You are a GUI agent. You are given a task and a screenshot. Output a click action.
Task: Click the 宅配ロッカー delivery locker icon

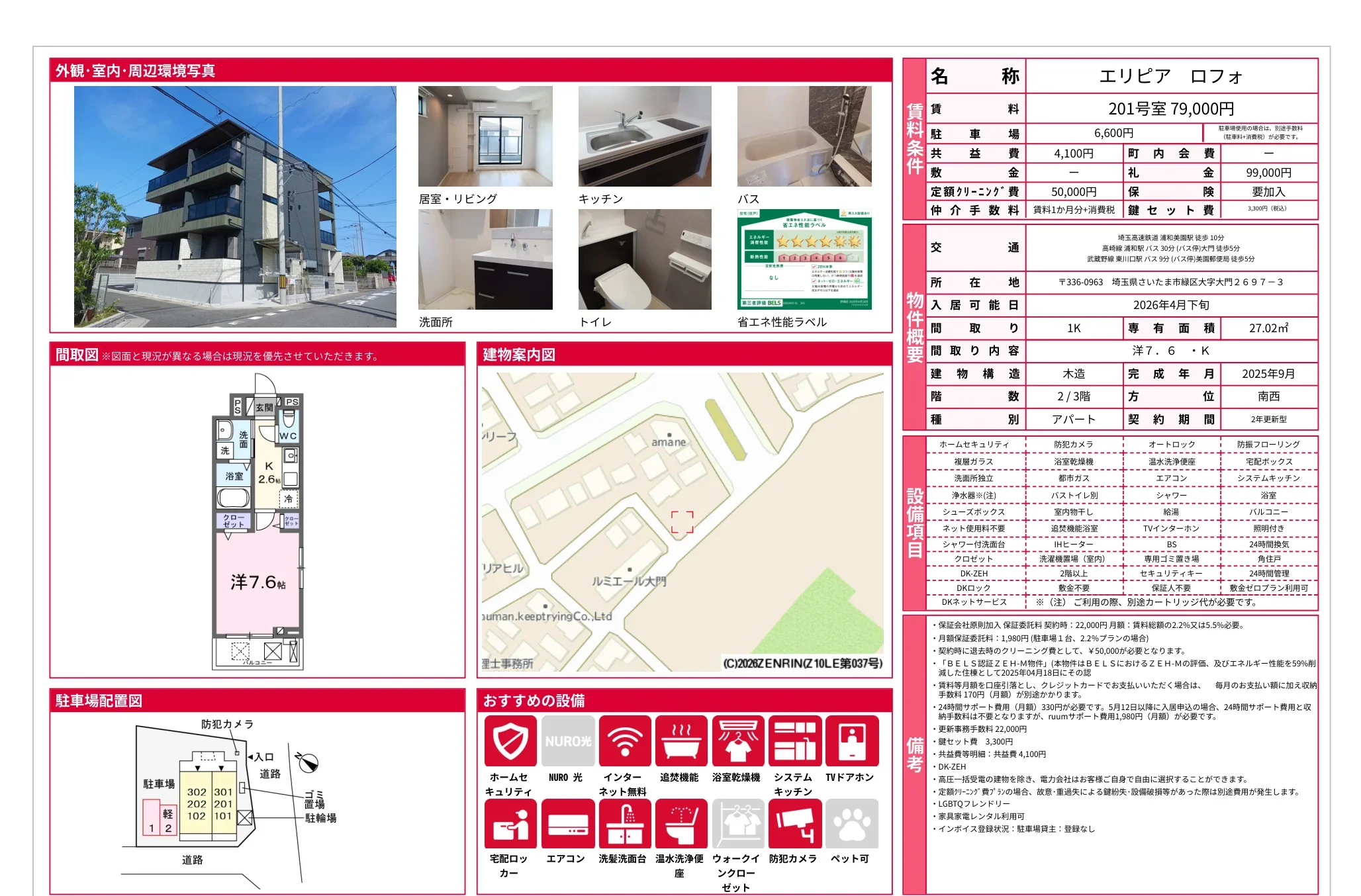(510, 823)
